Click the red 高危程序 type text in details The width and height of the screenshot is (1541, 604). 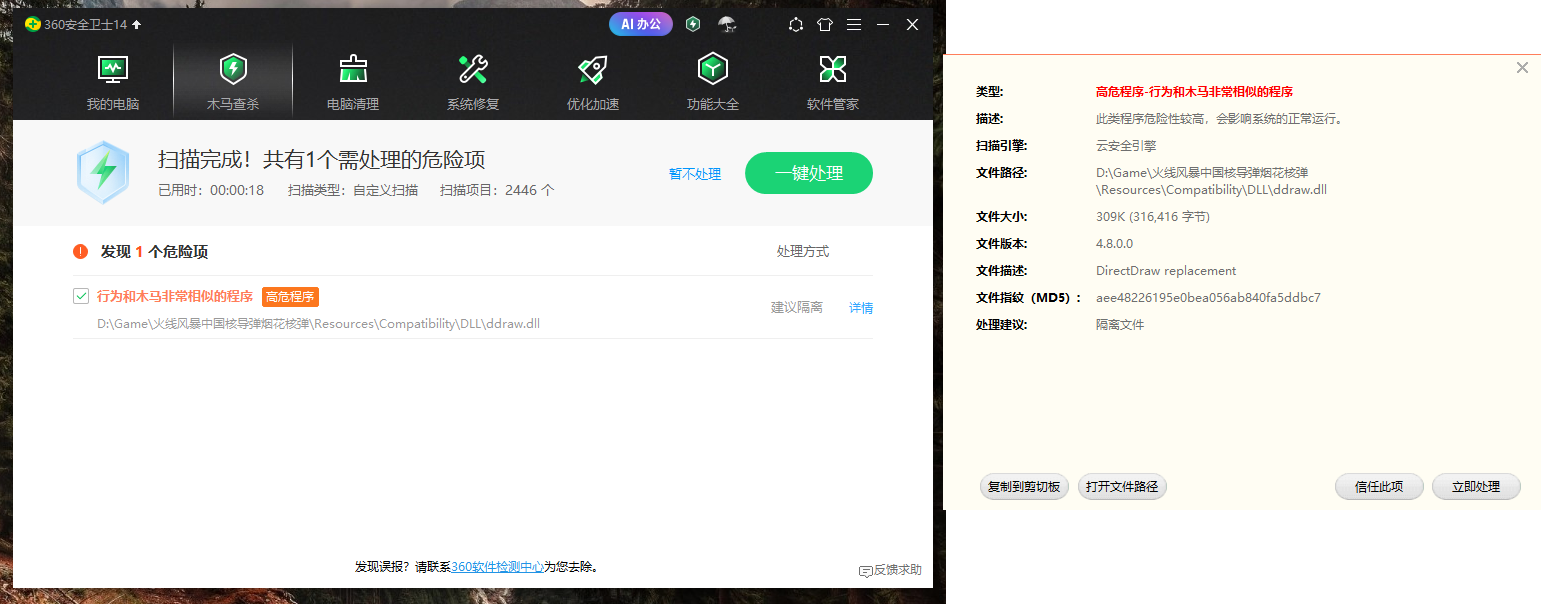click(1195, 92)
